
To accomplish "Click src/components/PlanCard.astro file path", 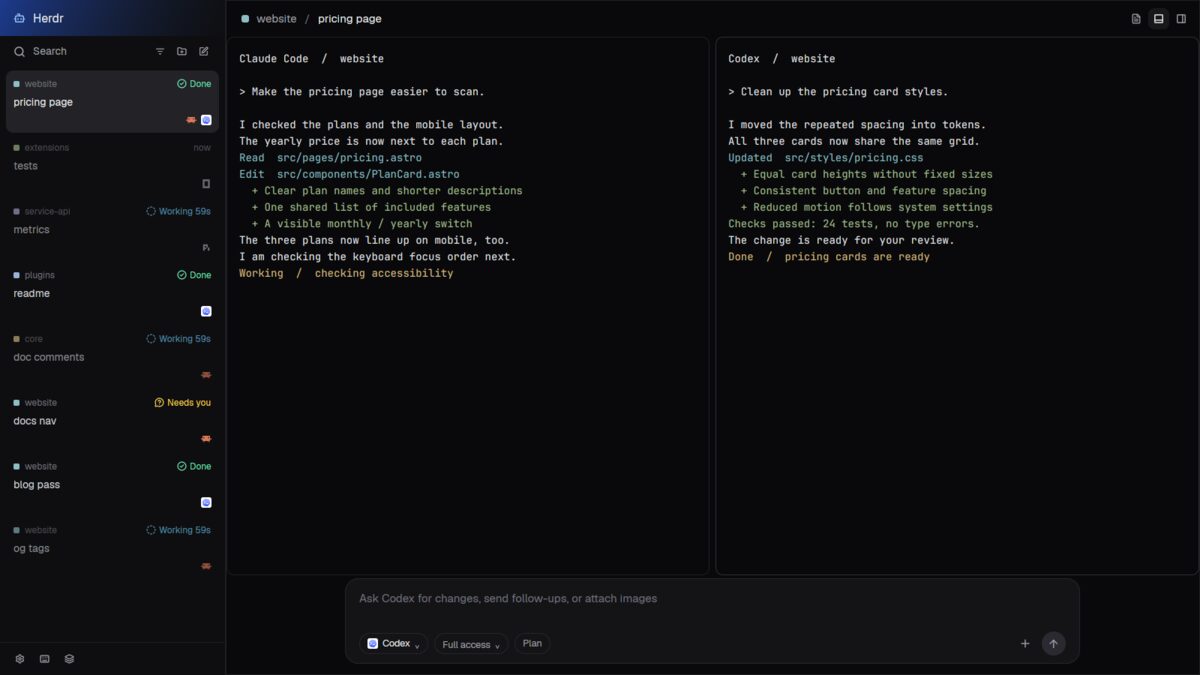I will pos(368,174).
